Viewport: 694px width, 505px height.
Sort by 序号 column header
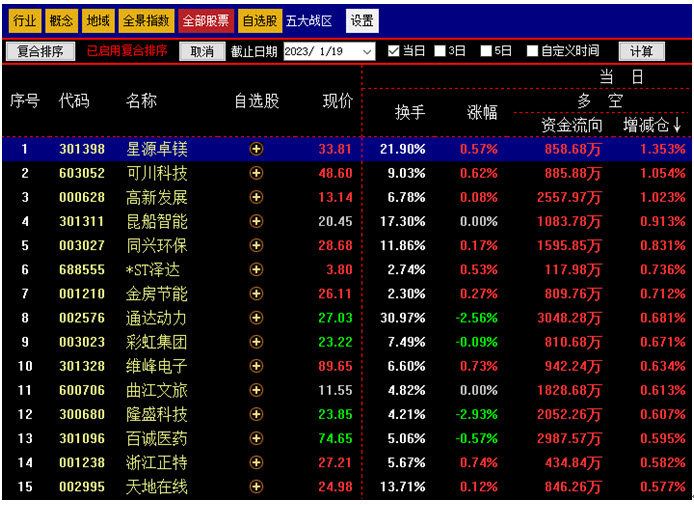click(x=25, y=101)
